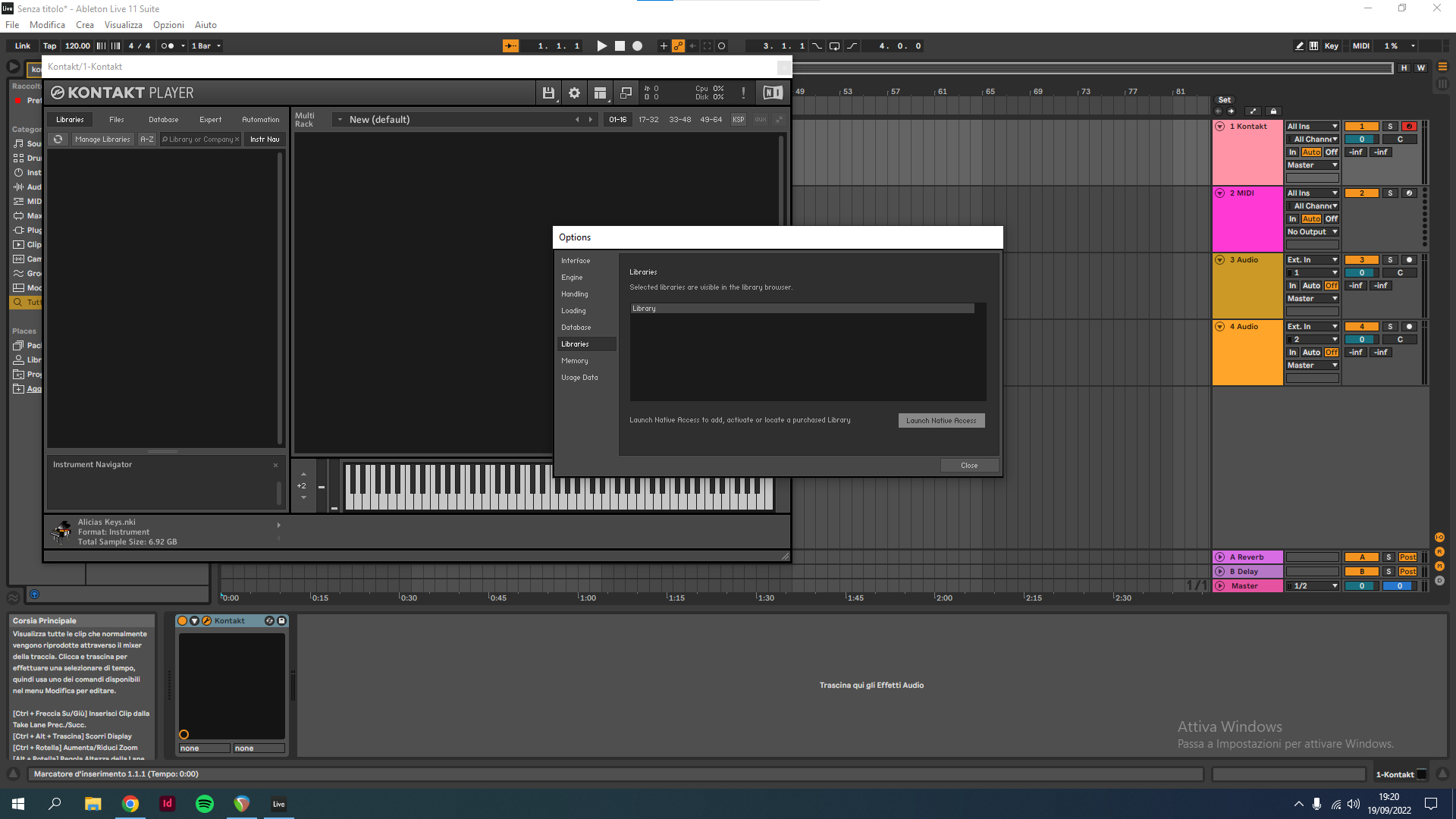Collapse the 1 Kontakt track
This screenshot has width=1456, height=819.
1220,127
